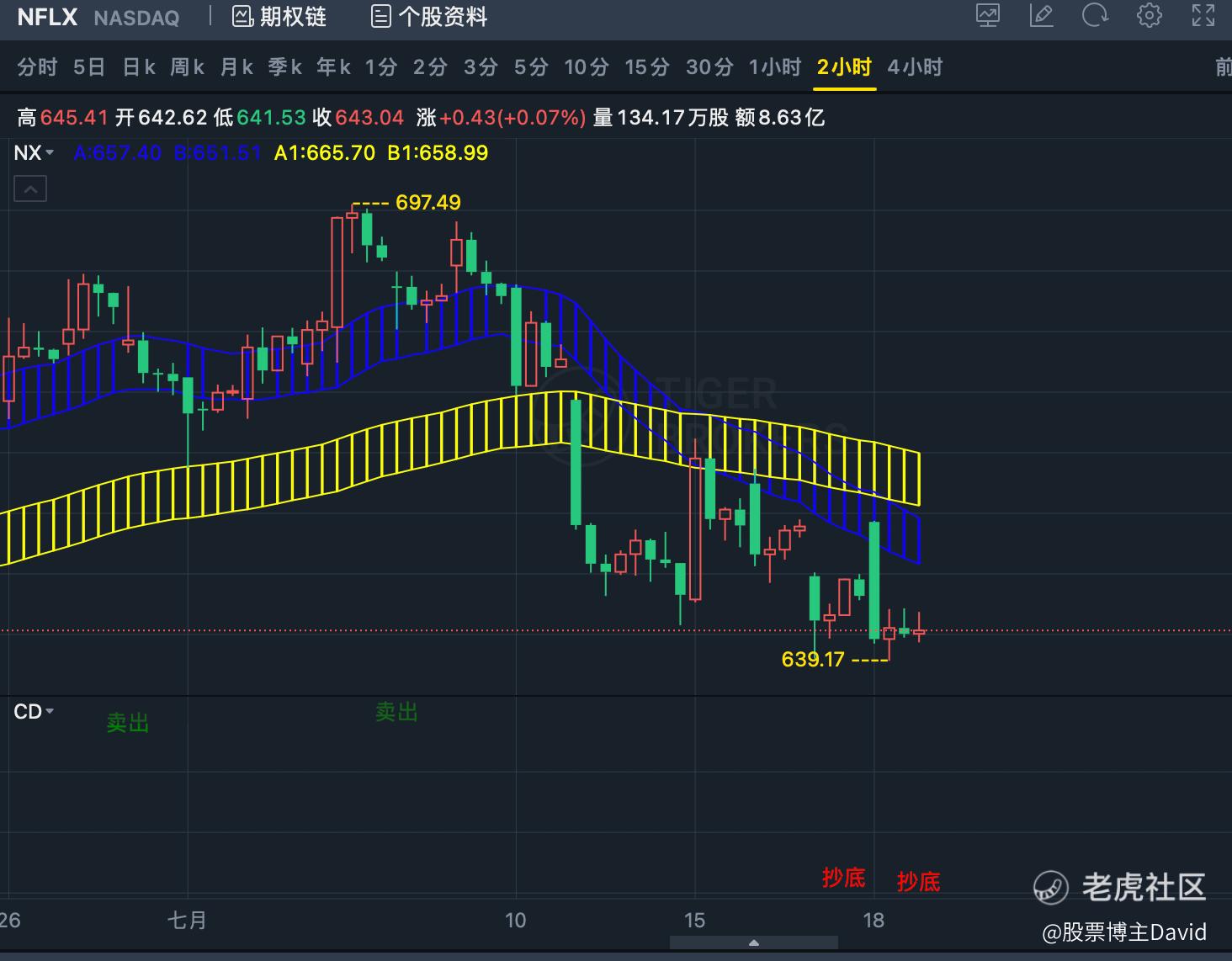The width and height of the screenshot is (1232, 961).
Task: Click the B:651.51 indicator value
Action: click(217, 153)
